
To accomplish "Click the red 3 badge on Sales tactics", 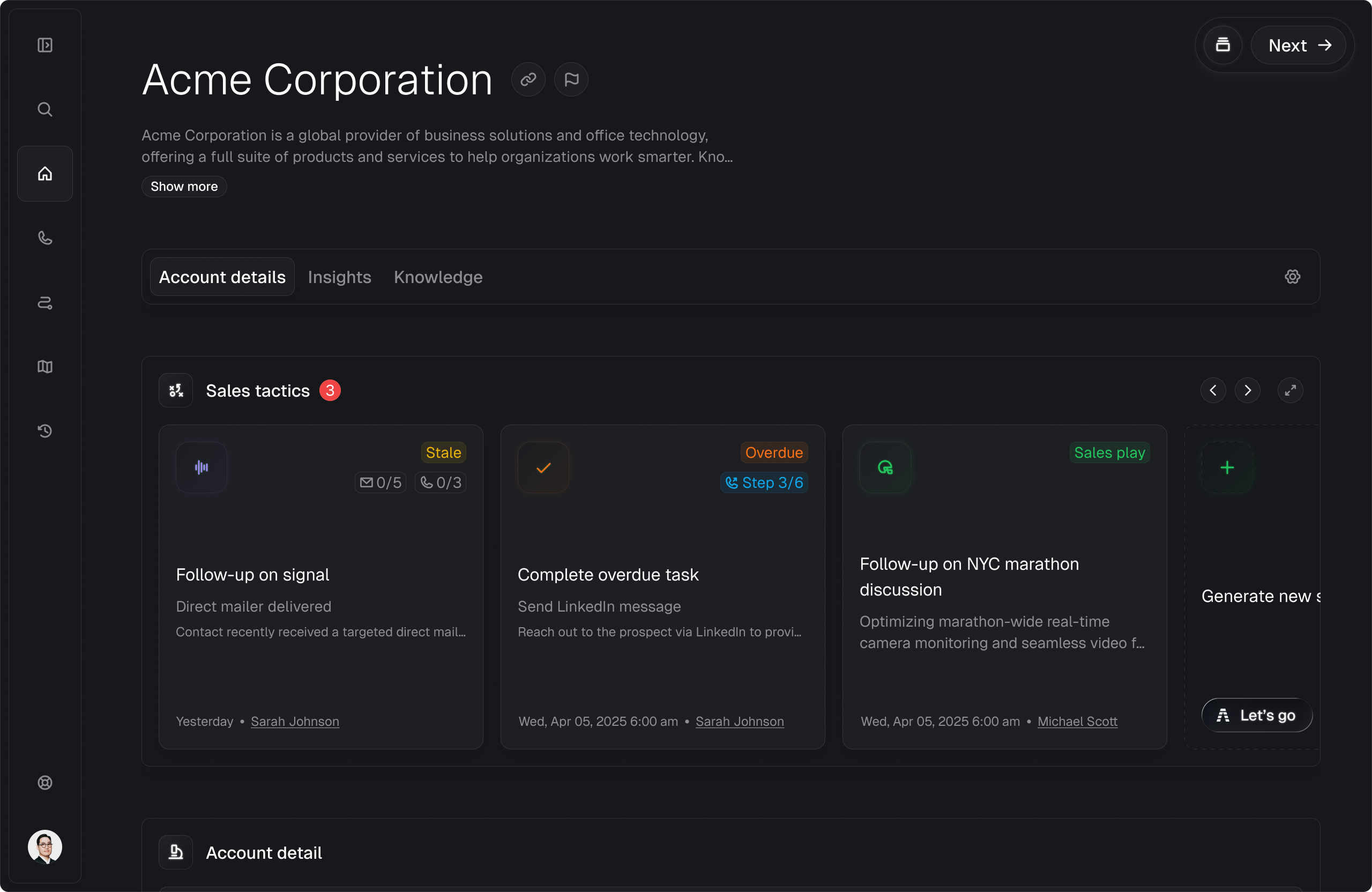I will (330, 390).
